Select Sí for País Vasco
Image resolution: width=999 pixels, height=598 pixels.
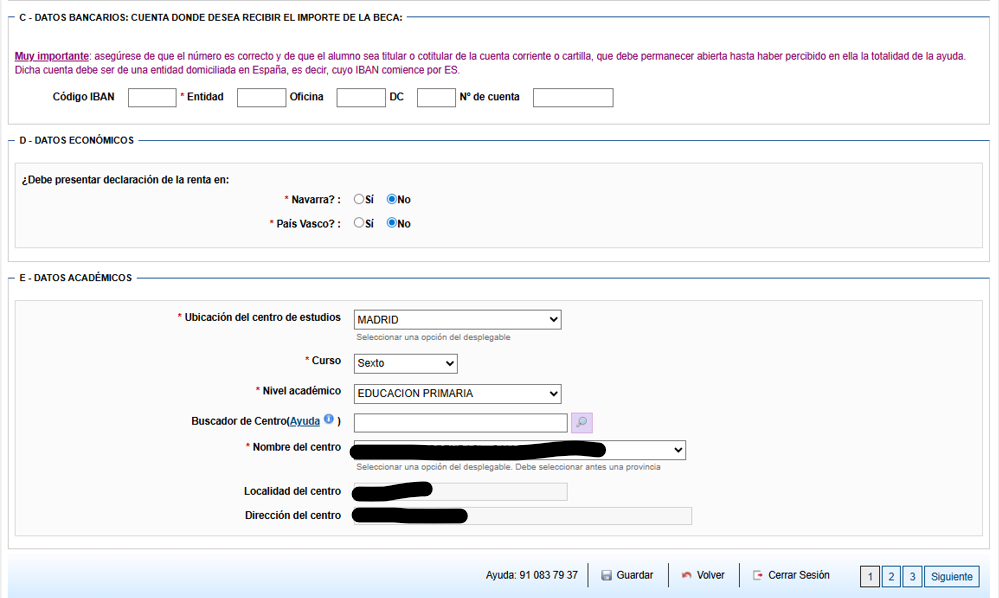click(359, 223)
